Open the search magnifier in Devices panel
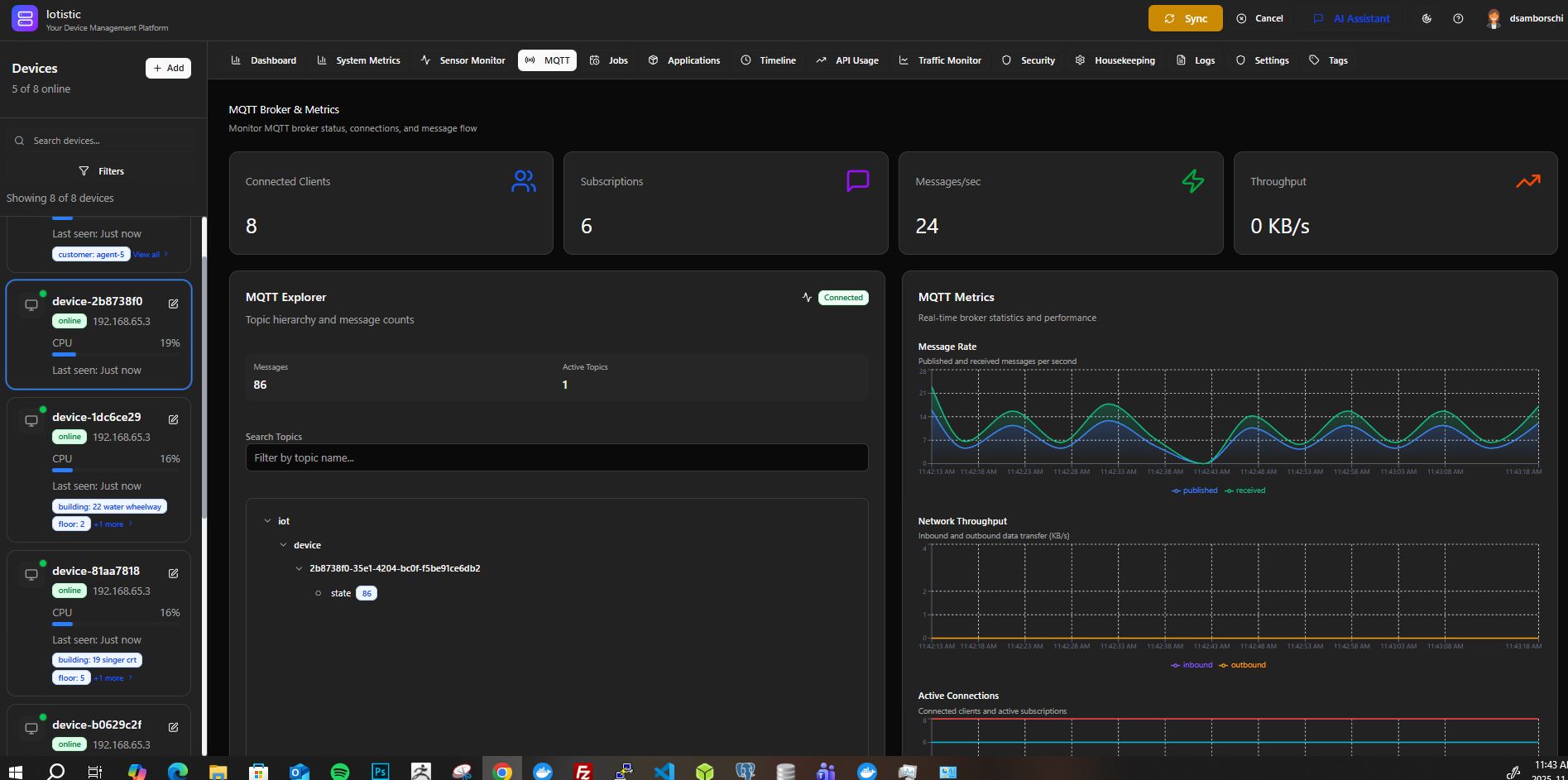1568x780 pixels. point(19,140)
